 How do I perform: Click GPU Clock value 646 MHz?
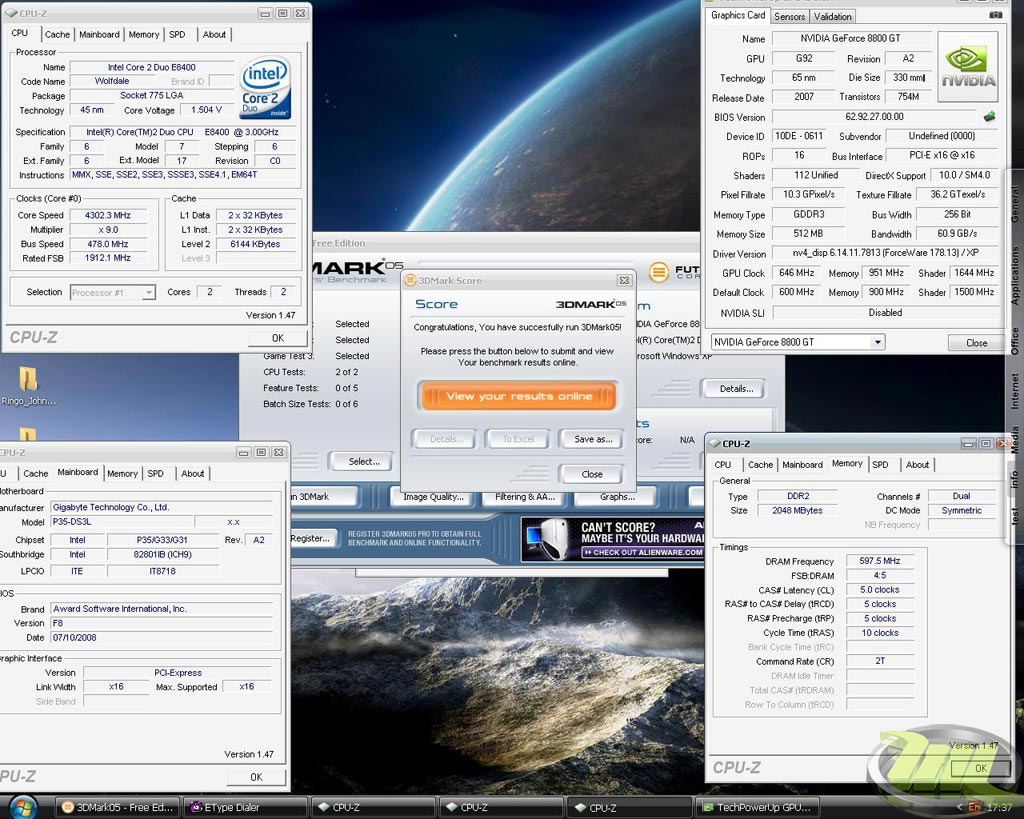(795, 273)
